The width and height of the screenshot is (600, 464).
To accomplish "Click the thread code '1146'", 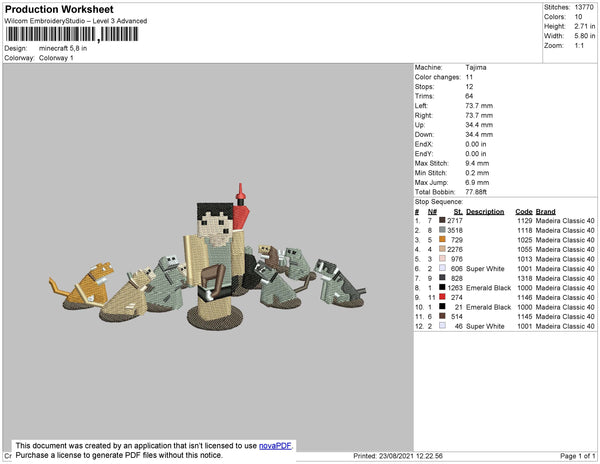I will pyautogui.click(x=525, y=297).
